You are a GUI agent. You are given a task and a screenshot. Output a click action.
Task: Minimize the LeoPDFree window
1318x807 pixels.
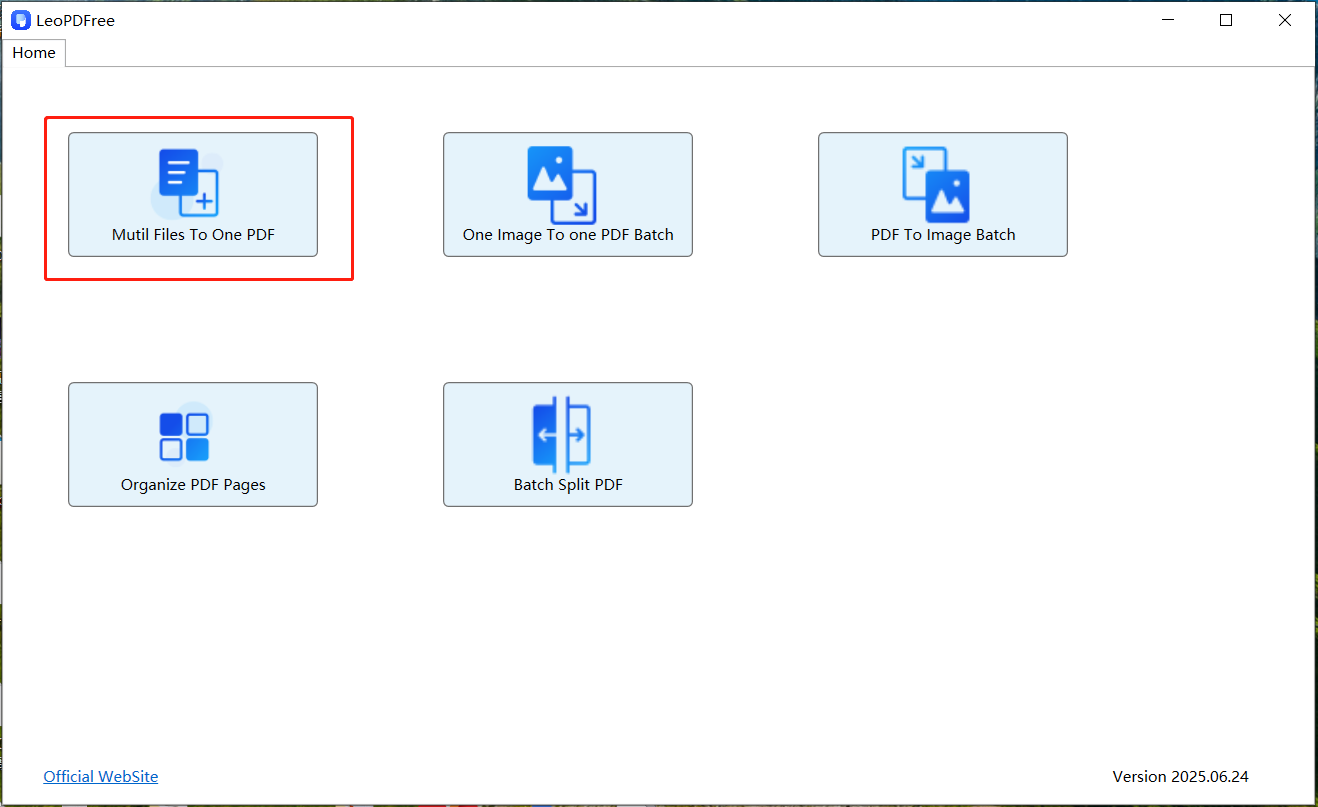[x=1167, y=20]
